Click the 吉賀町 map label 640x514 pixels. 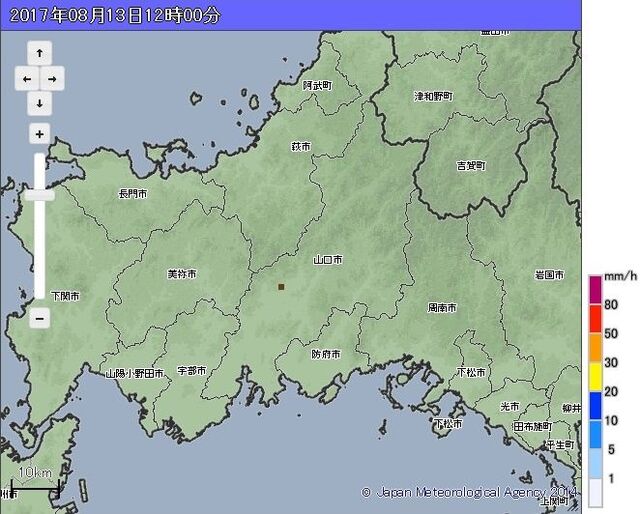(471, 166)
